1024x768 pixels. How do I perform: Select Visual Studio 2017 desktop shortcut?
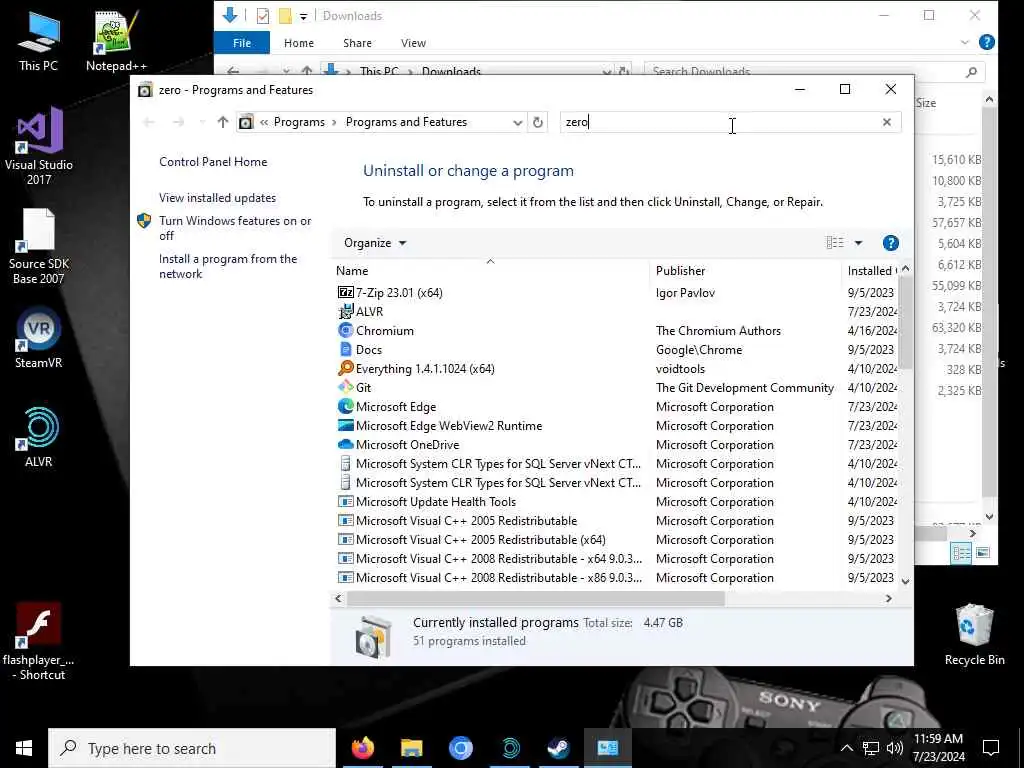click(39, 146)
